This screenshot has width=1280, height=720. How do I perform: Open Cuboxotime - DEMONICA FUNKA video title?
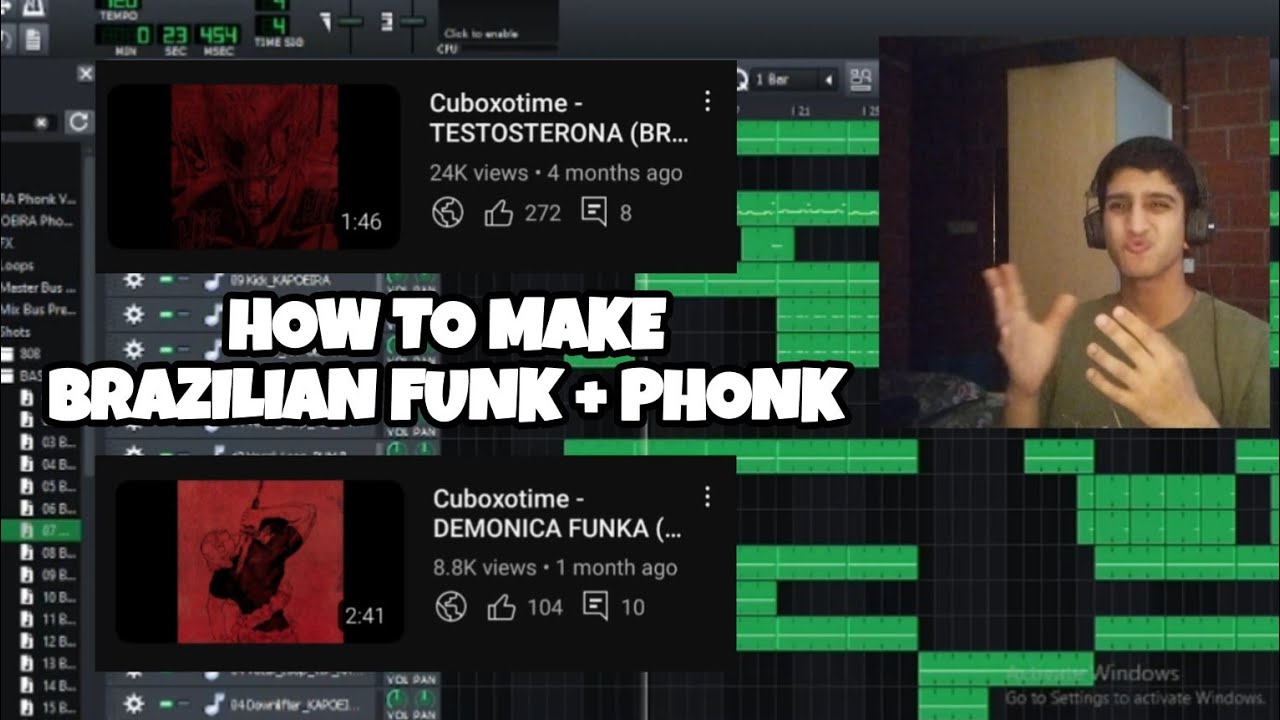tap(558, 514)
